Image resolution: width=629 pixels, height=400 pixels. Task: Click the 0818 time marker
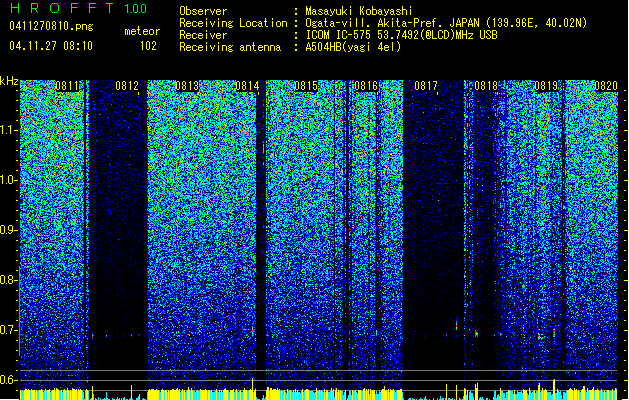click(486, 86)
